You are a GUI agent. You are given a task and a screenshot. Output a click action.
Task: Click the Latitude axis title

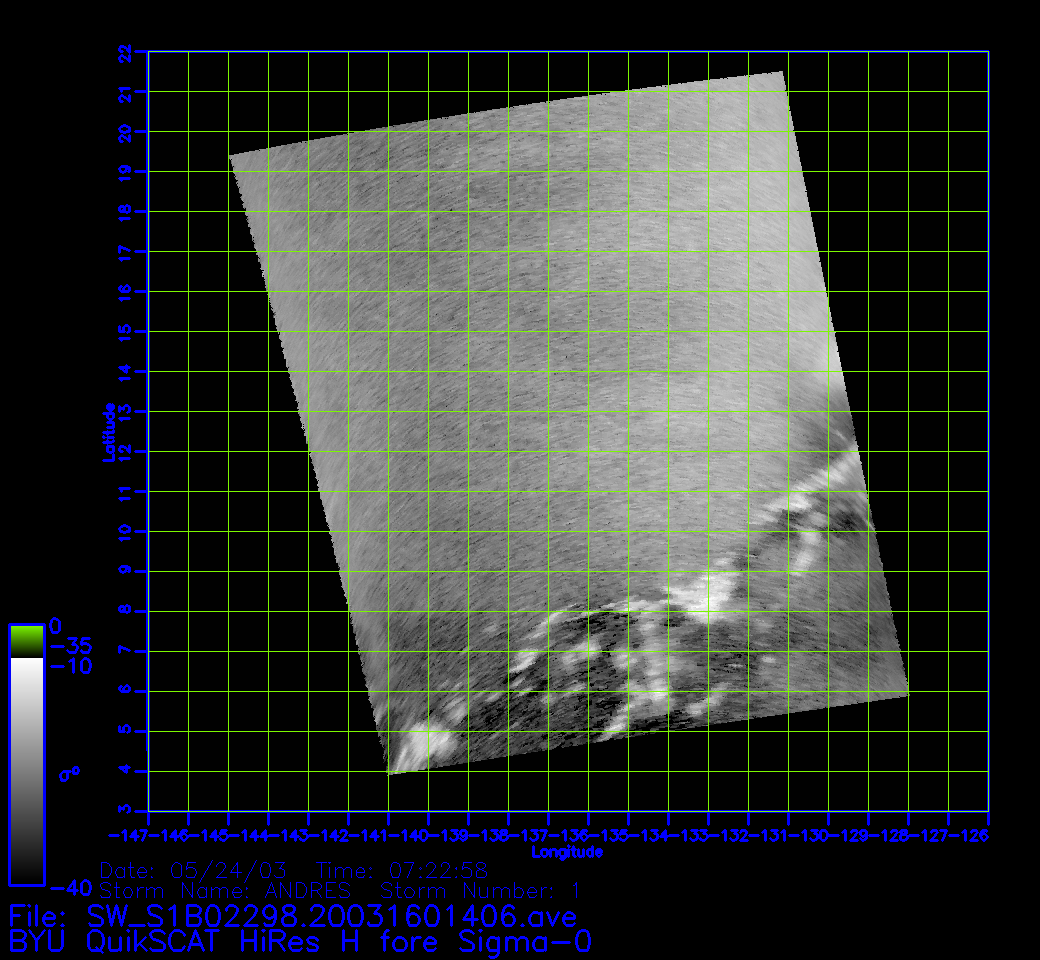pyautogui.click(x=109, y=431)
